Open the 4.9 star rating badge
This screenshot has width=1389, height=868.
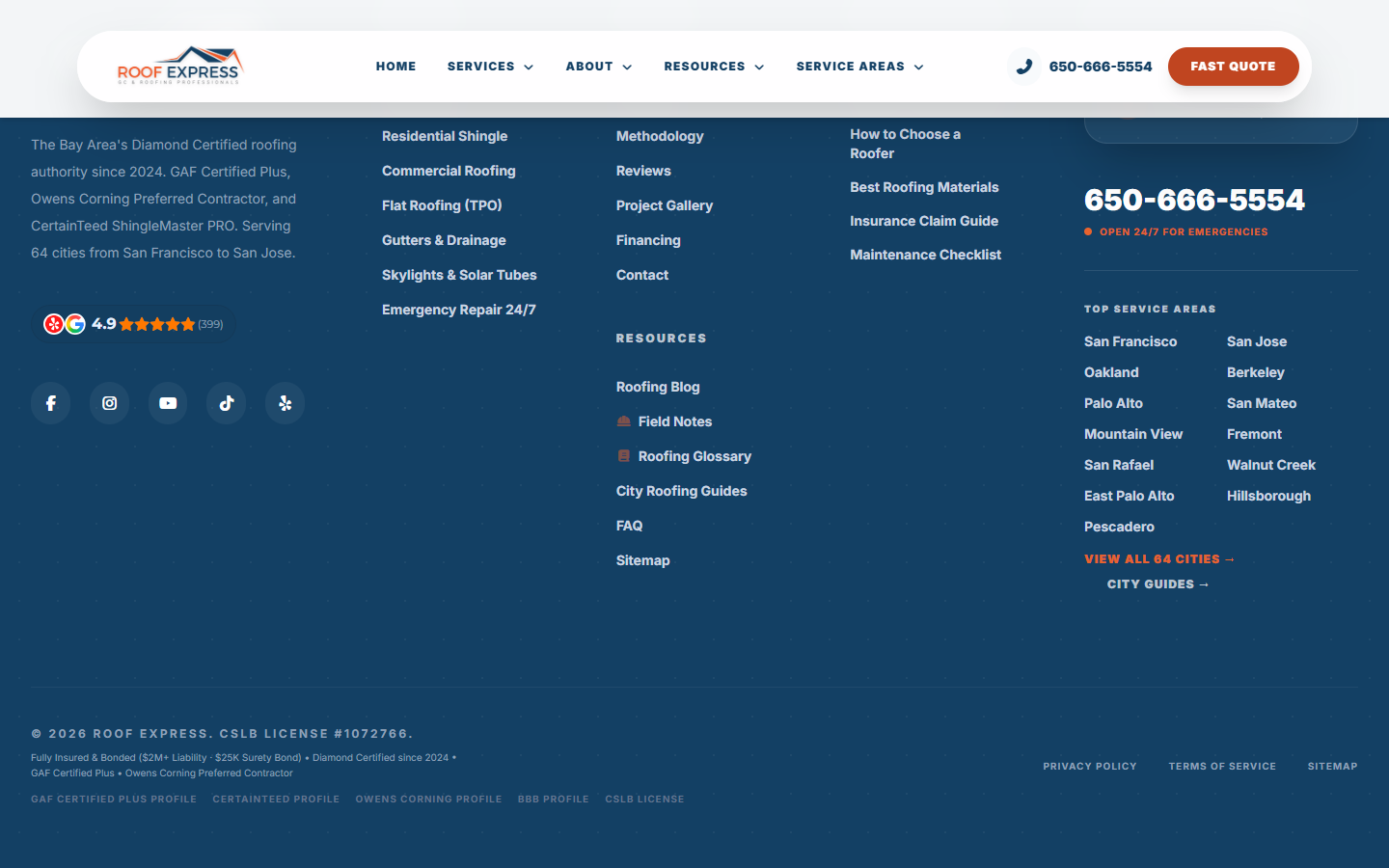(x=134, y=324)
